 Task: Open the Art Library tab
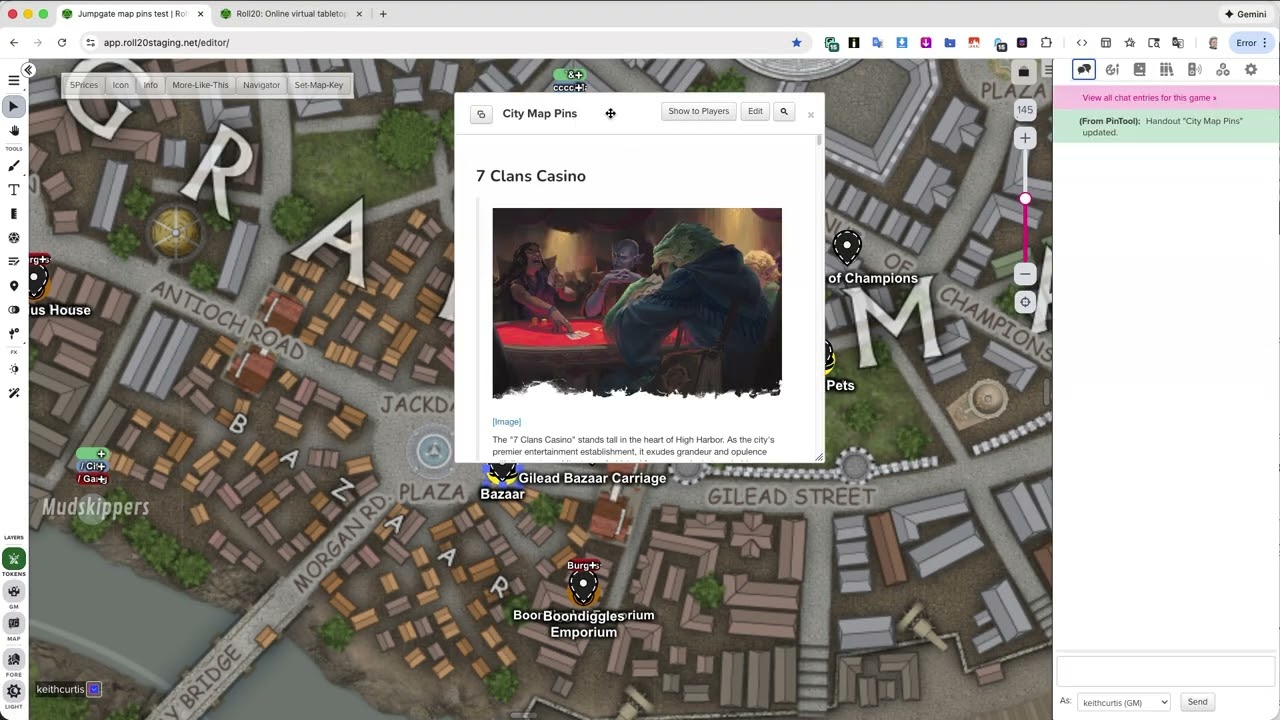tap(1112, 69)
